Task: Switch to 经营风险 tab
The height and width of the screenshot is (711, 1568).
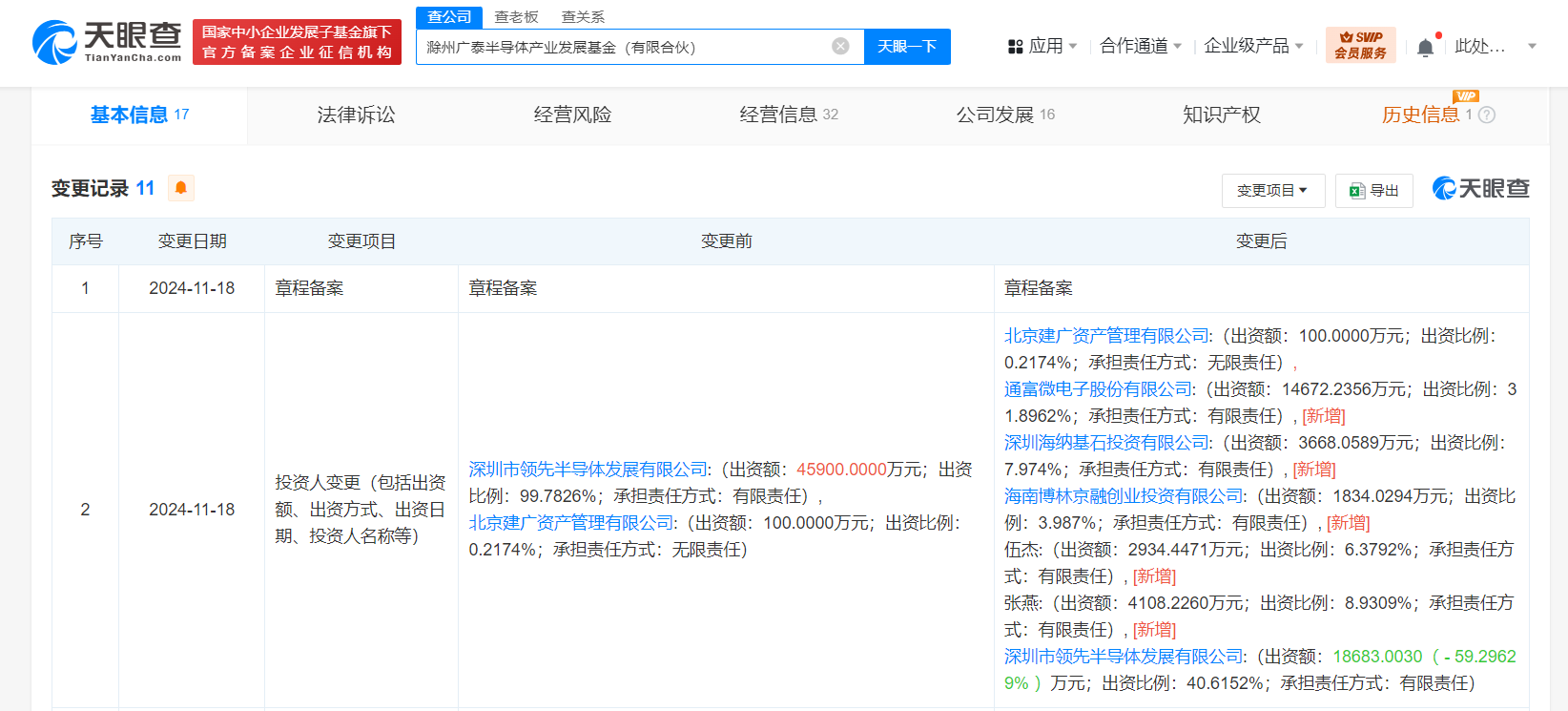Action: [572, 115]
